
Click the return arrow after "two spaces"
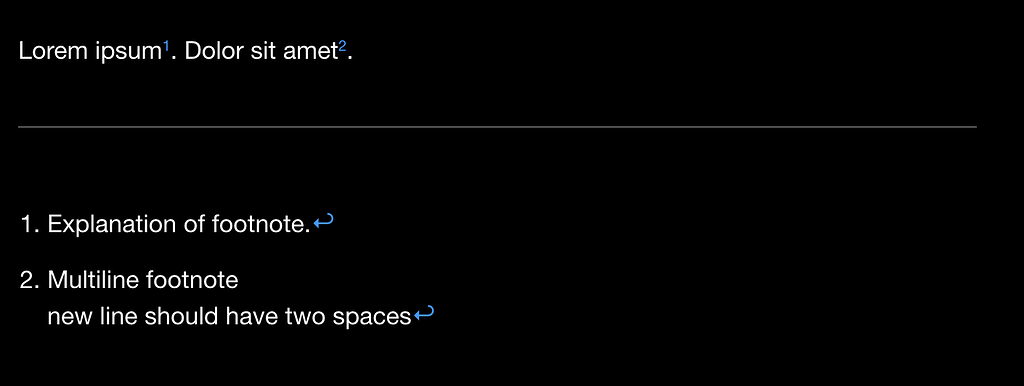click(x=424, y=314)
